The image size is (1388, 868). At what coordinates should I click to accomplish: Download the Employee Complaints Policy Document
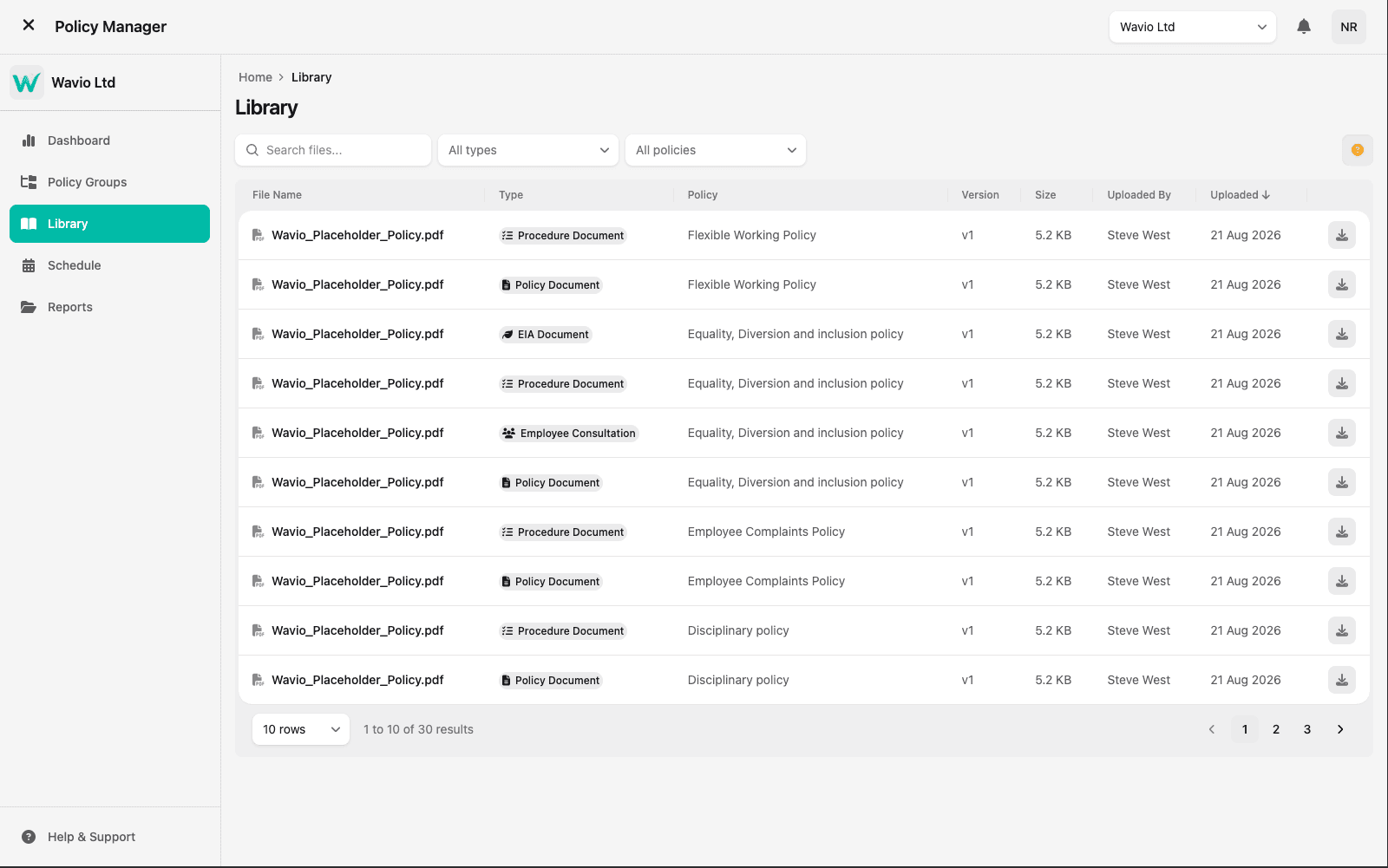point(1342,581)
